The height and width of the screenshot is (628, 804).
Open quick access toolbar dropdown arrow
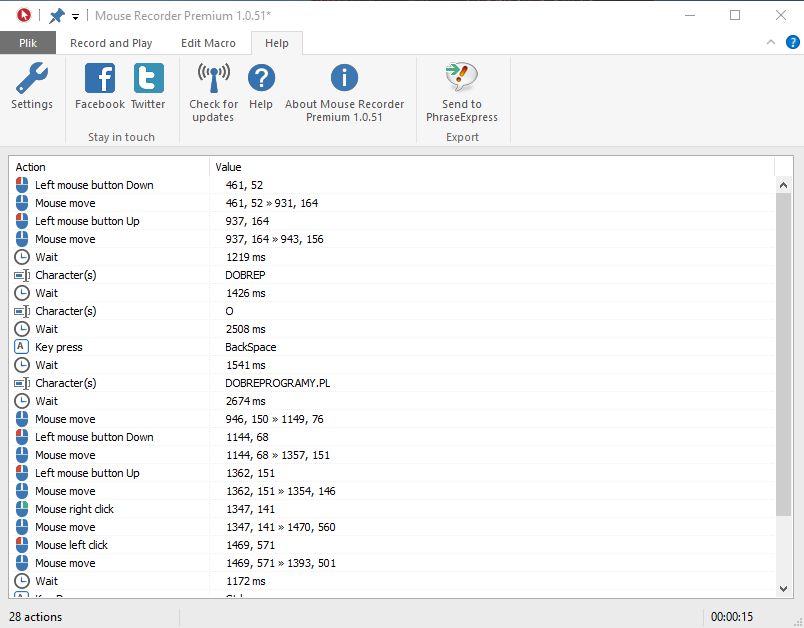point(75,17)
